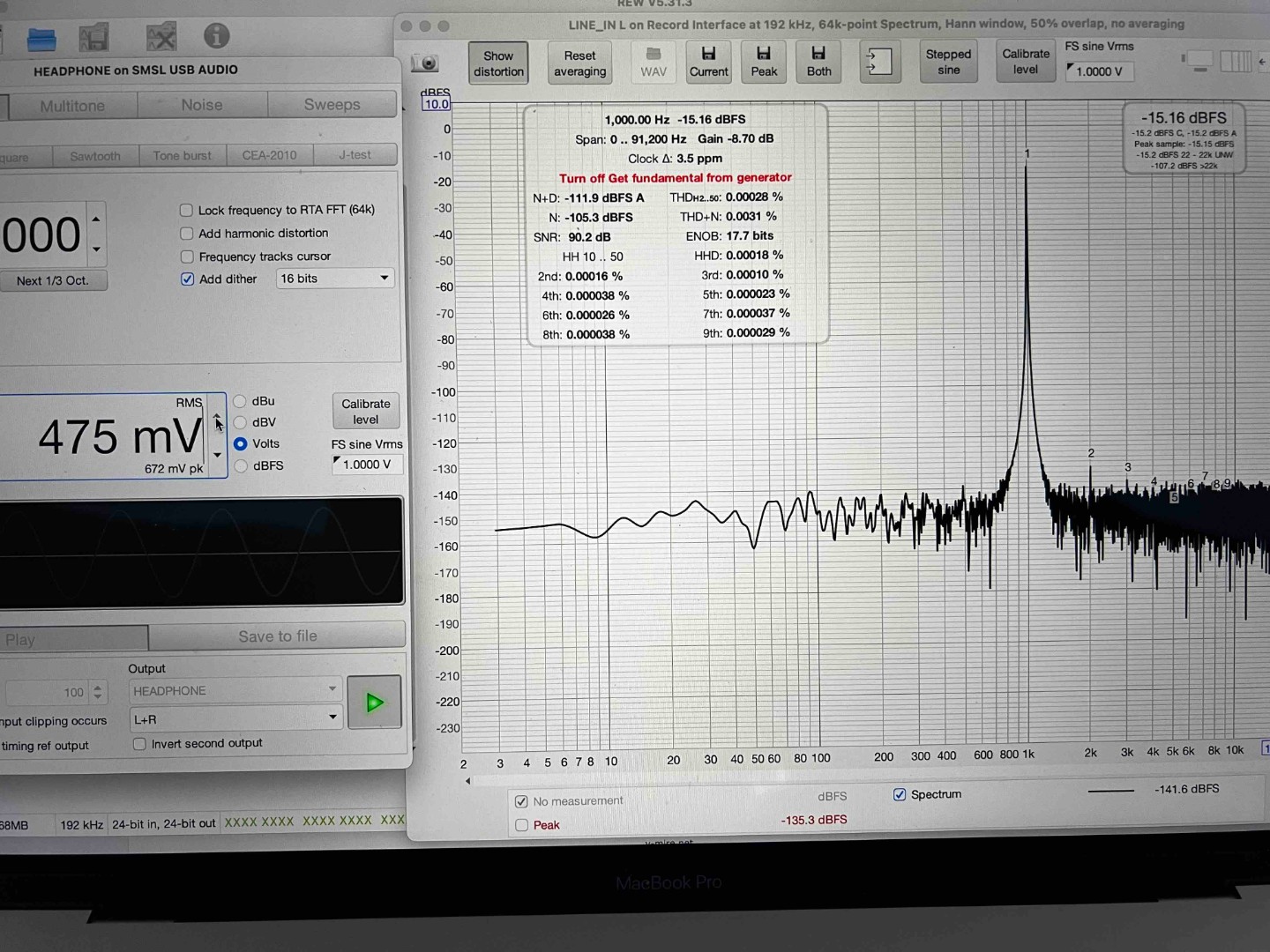Click the Reset averaging button

click(579, 63)
